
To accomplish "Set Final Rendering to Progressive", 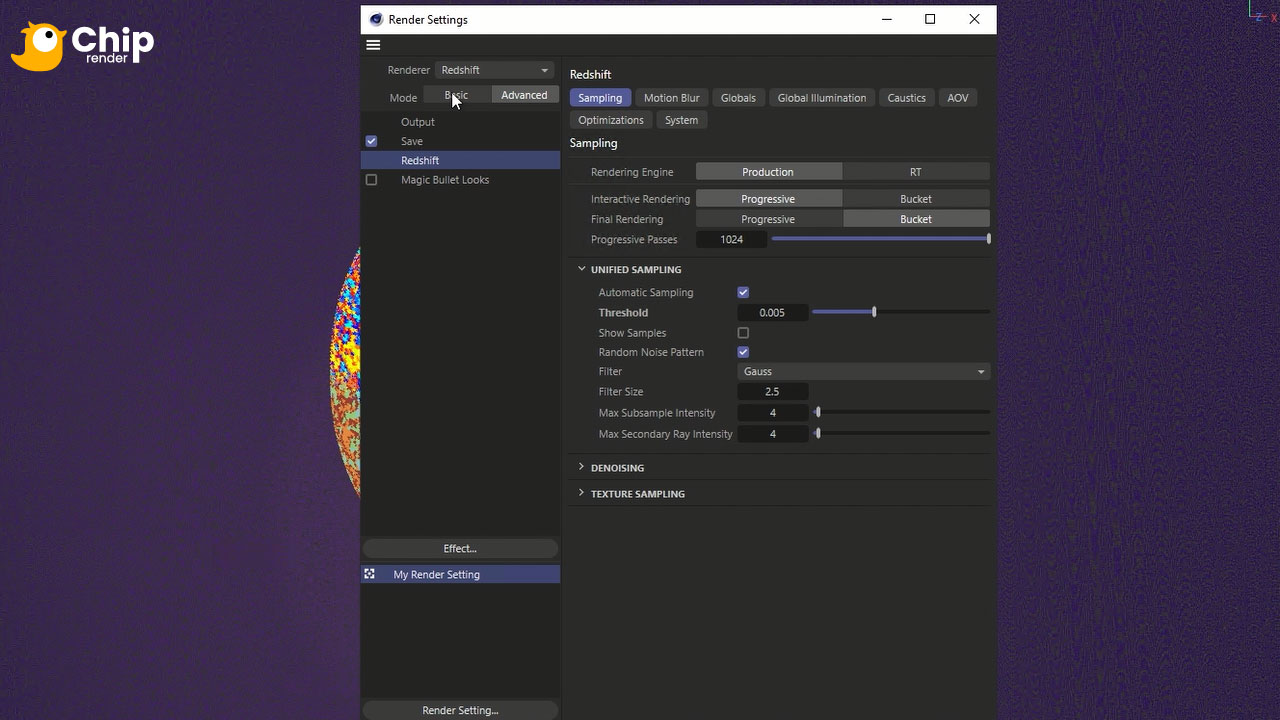I will tap(769, 219).
